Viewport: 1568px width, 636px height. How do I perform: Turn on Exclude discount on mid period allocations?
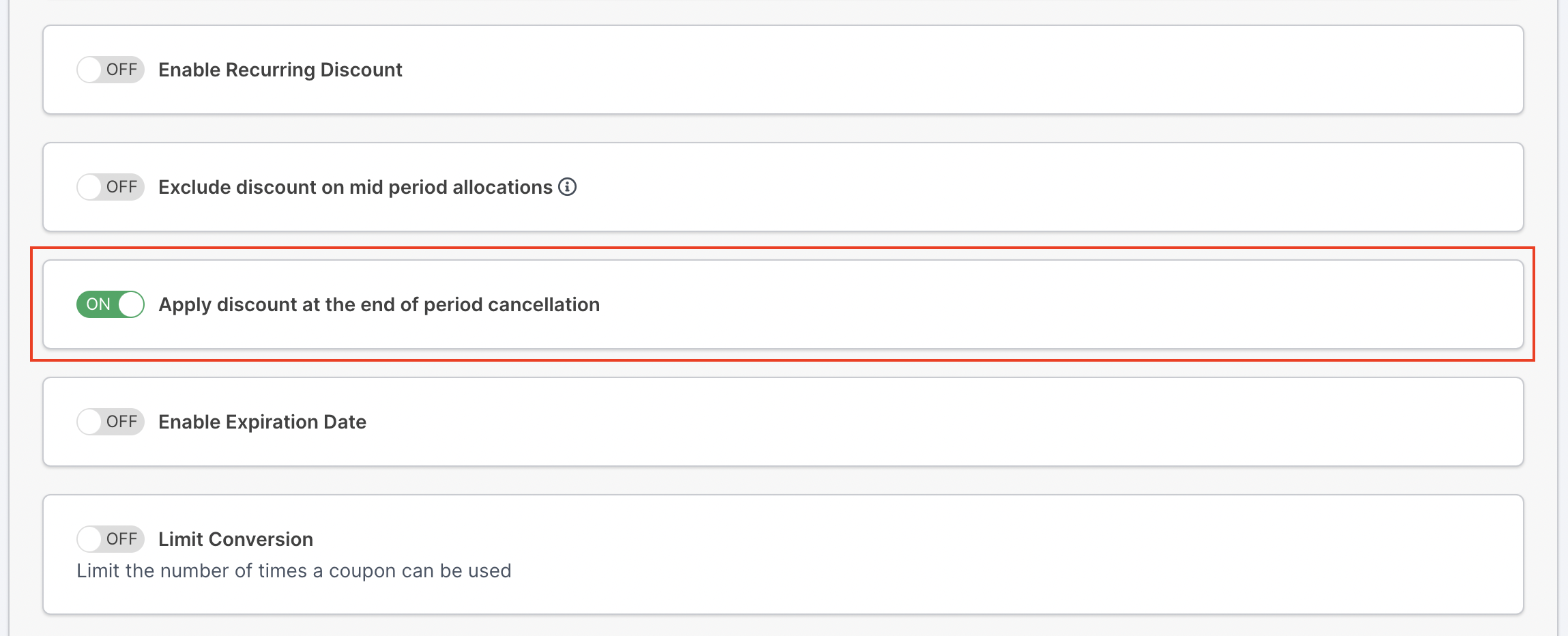coord(110,187)
